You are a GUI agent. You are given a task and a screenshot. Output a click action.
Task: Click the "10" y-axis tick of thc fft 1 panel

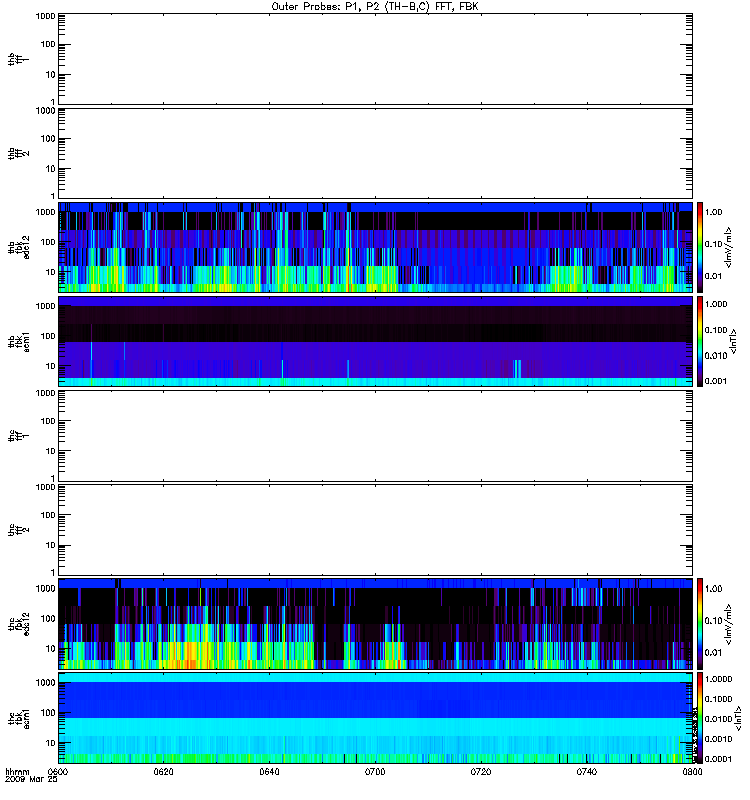(x=51, y=451)
